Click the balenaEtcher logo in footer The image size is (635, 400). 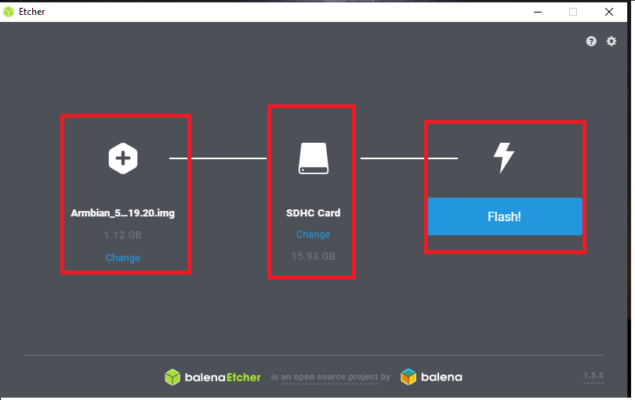pos(213,377)
